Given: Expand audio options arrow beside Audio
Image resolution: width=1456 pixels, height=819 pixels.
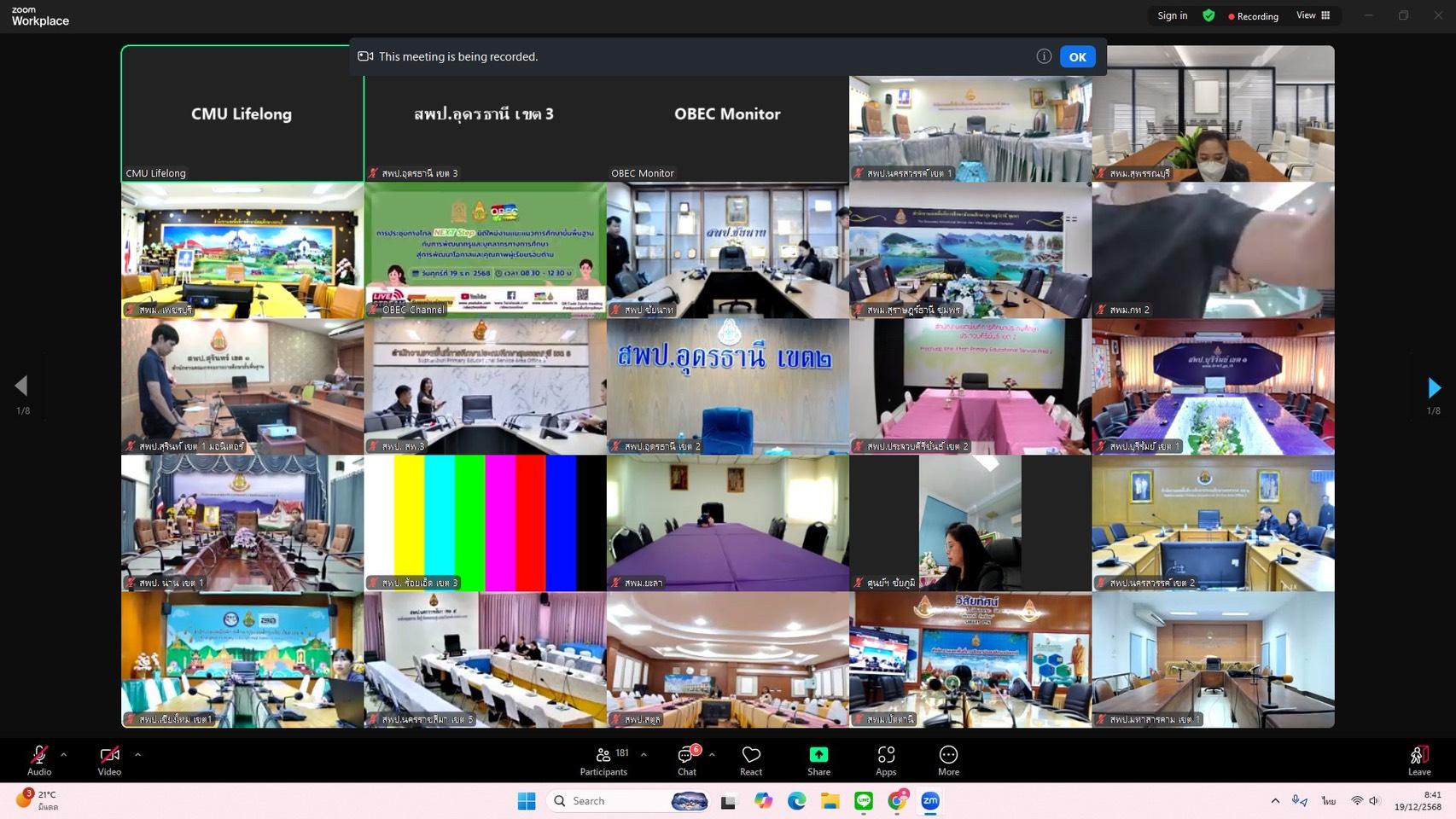Looking at the screenshot, I should tap(64, 755).
